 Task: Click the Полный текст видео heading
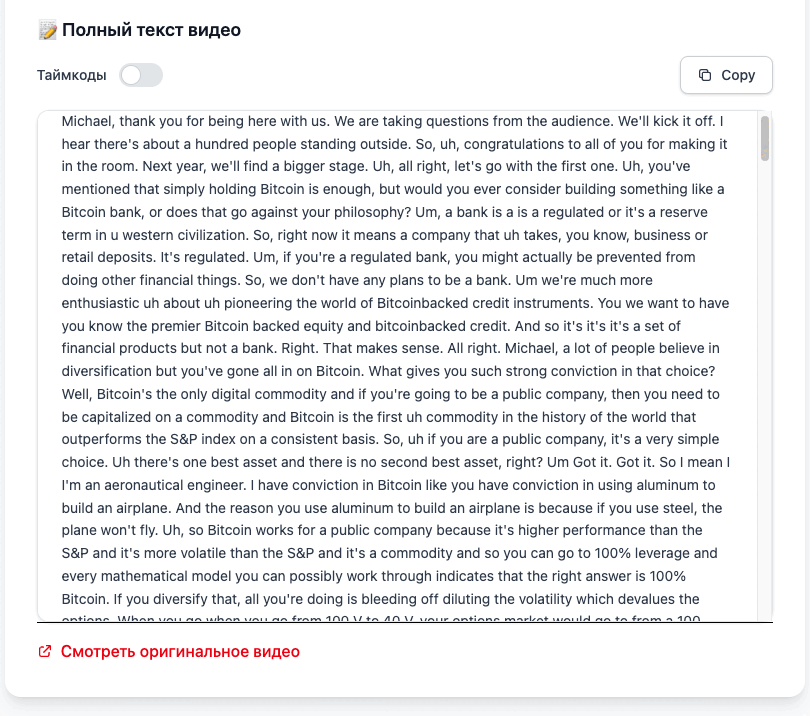coord(151,30)
